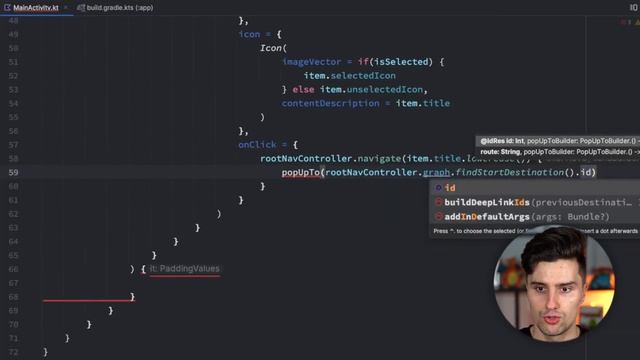This screenshot has width=640, height=360.
Task: Click 'item.unselectedIcon' on line 53
Action: click(371, 89)
